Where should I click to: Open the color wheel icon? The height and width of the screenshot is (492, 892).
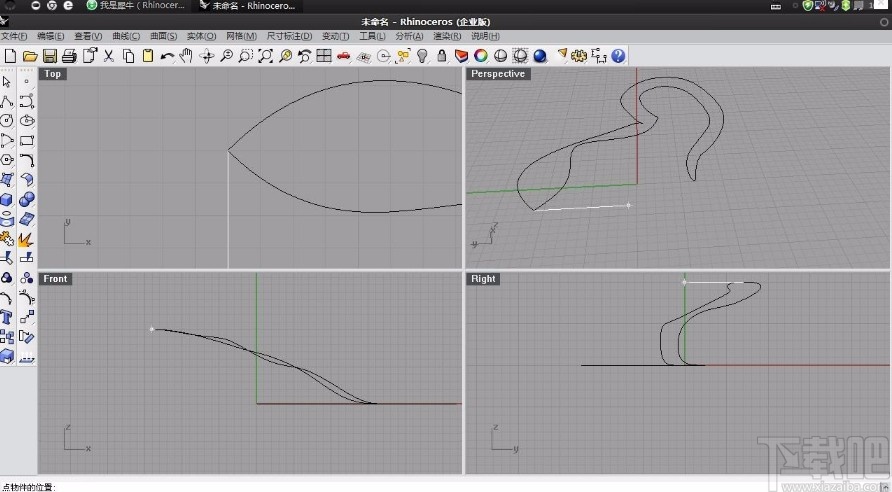(x=481, y=56)
